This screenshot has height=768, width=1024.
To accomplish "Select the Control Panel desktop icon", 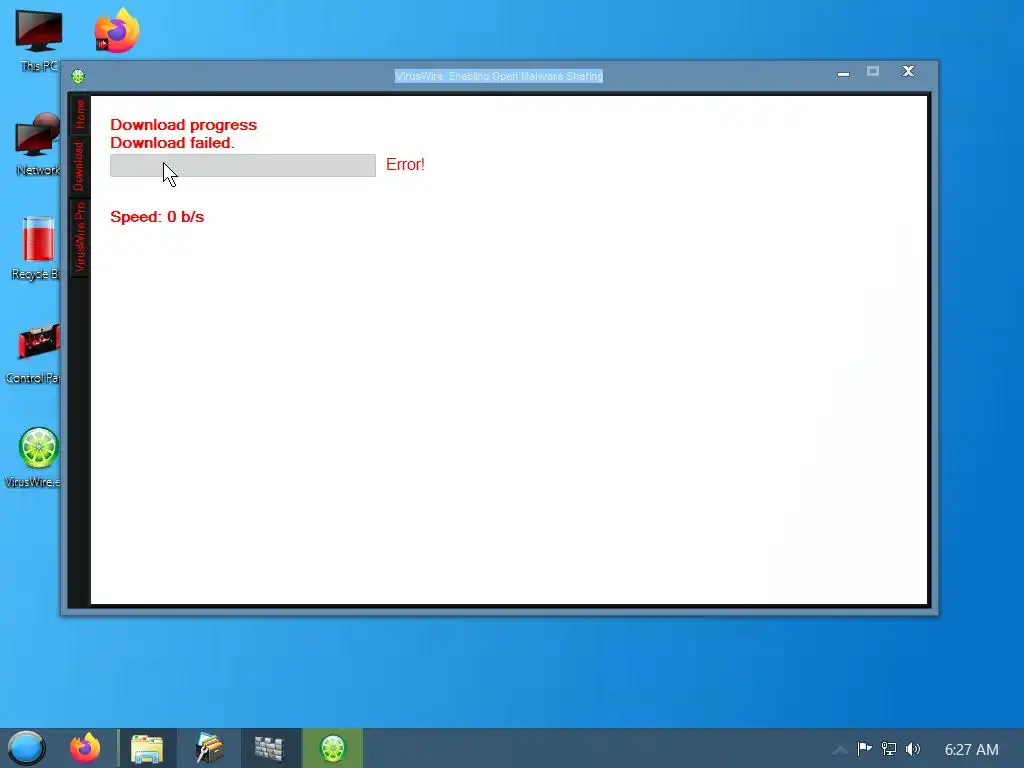I will coord(36,353).
